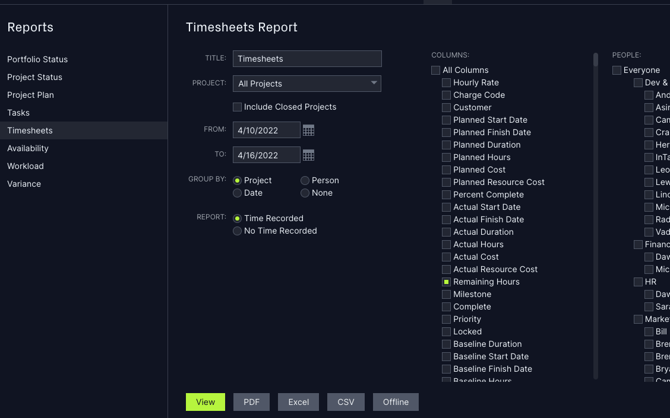This screenshot has height=418, width=670.
Task: Enable the Locked column
Action: coord(446,331)
